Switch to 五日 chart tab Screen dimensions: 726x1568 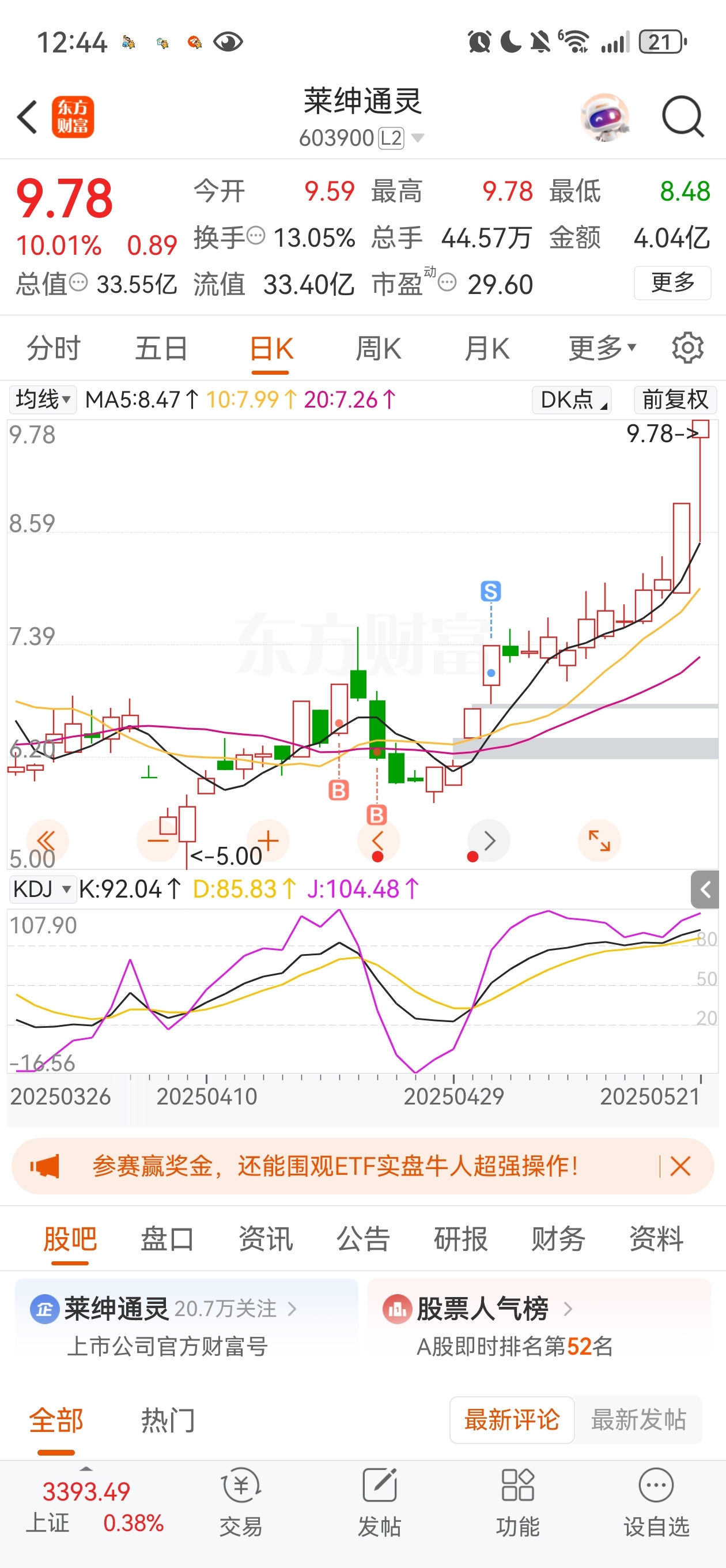click(161, 349)
